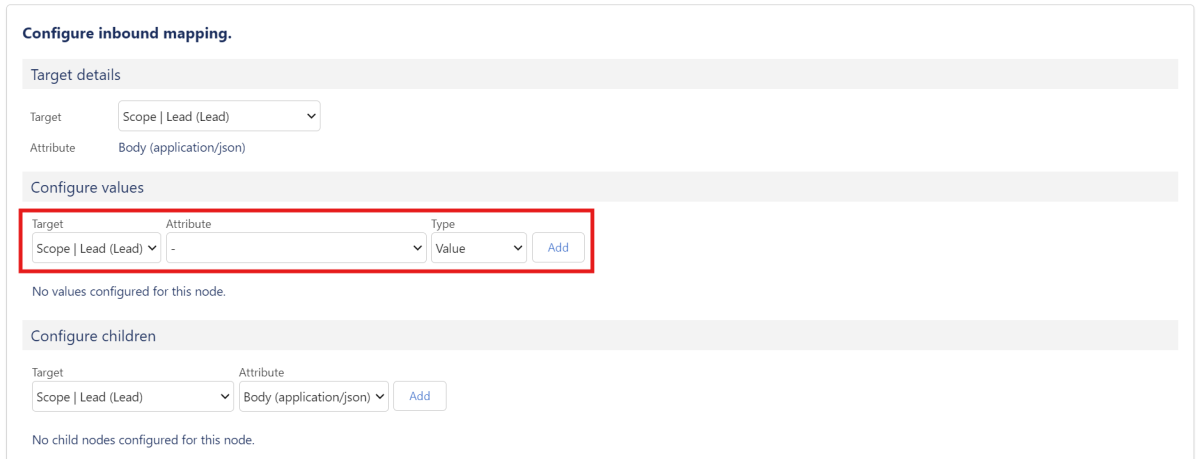Click the Attribute label in Target details
This screenshot has width=1200, height=459.
click(53, 148)
